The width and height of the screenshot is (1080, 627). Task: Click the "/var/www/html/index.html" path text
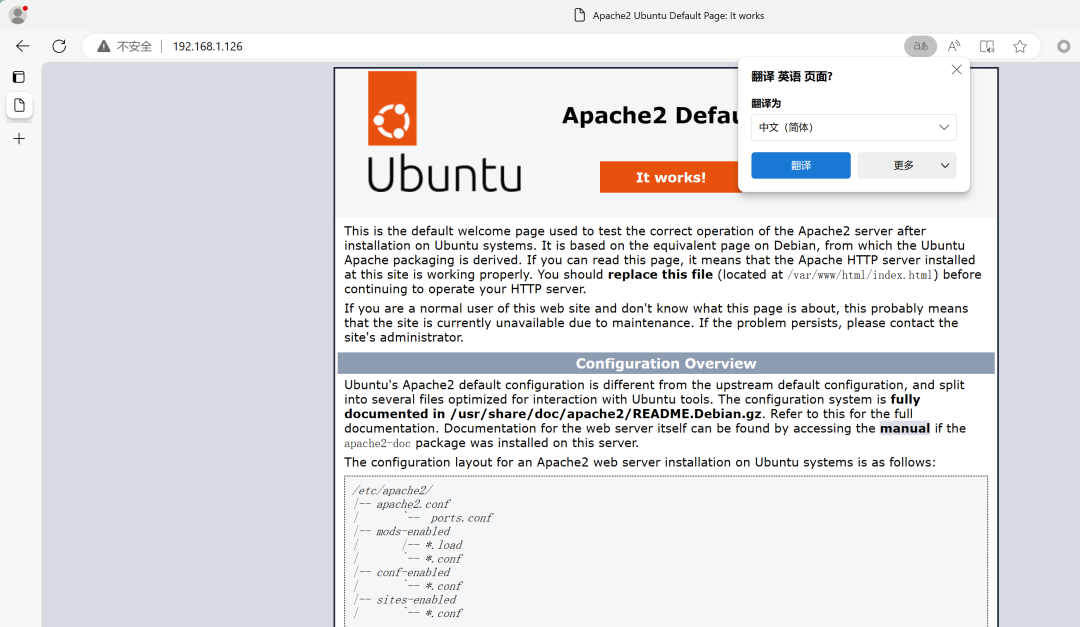[859, 275]
